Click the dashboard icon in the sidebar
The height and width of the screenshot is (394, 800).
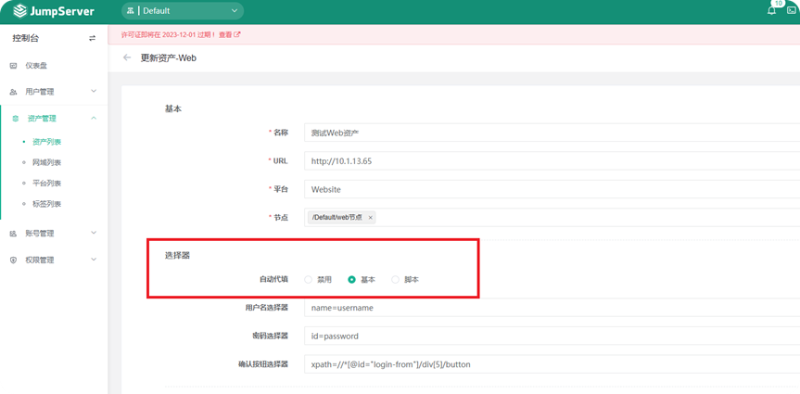(14, 66)
